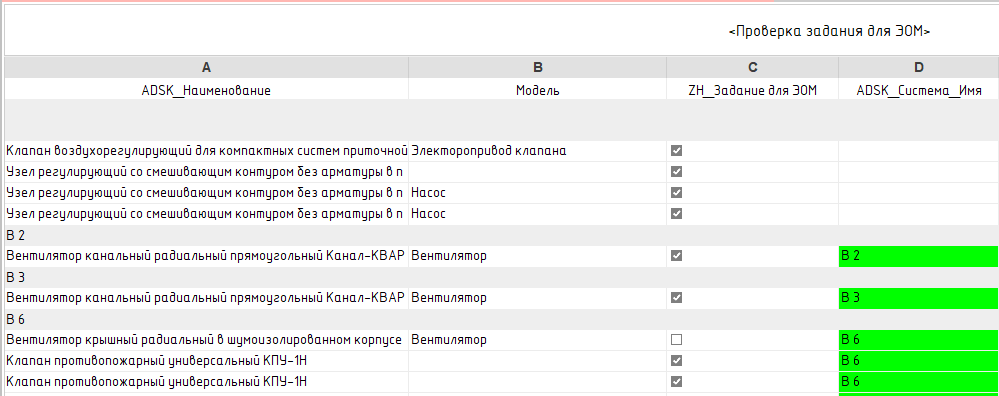Click Вентилятор model cell in the В 2 row
The width and height of the screenshot is (999, 396).
[538, 256]
